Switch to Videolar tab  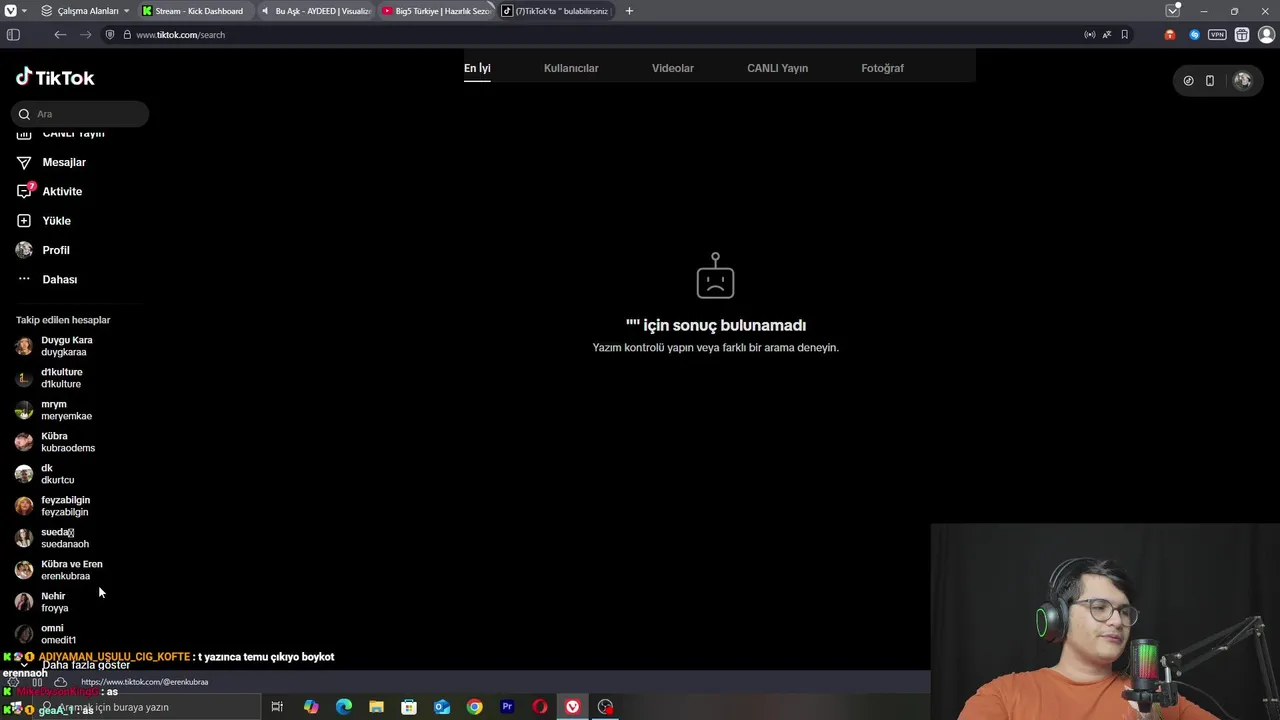[673, 68]
